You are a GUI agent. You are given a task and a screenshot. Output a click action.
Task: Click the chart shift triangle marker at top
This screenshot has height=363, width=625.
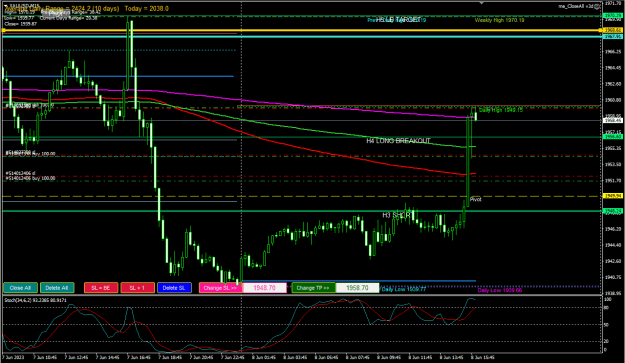[x=482, y=3]
